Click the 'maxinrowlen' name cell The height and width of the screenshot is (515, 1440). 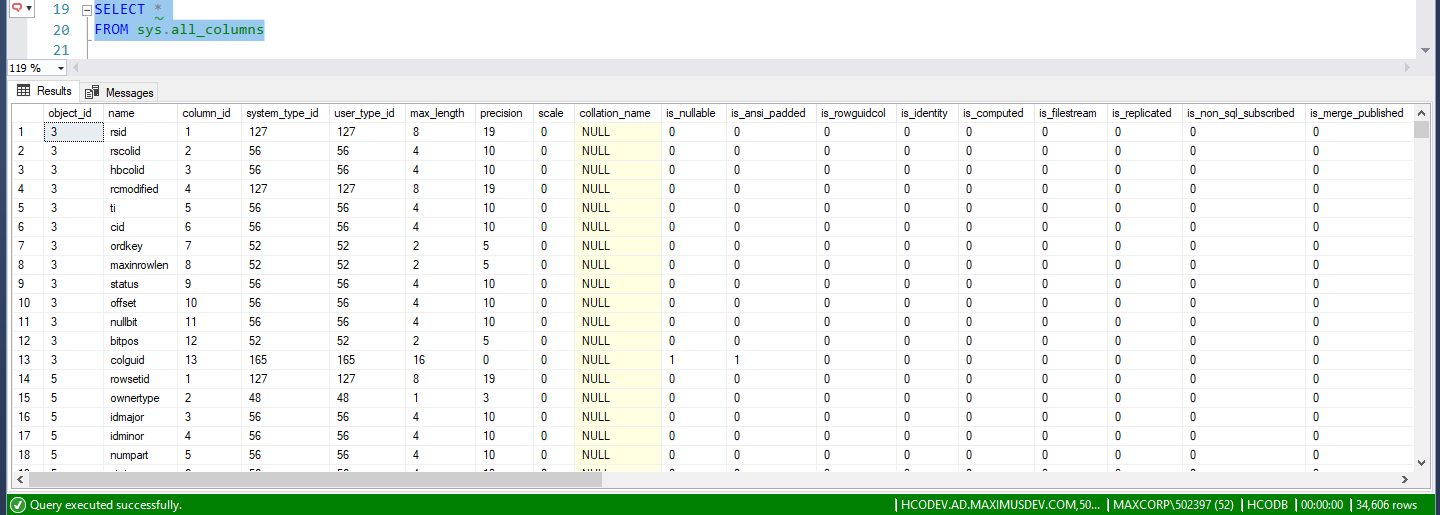pyautogui.click(x=140, y=265)
